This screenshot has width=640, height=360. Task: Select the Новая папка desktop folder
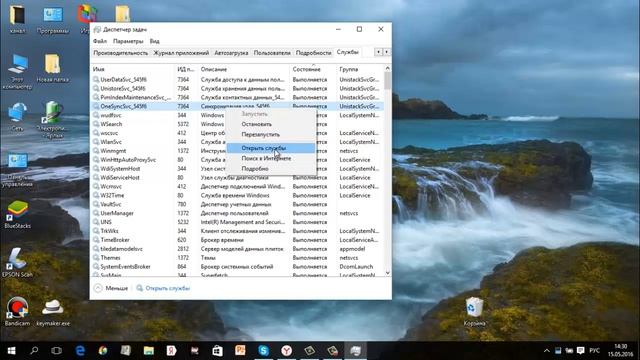(53, 68)
